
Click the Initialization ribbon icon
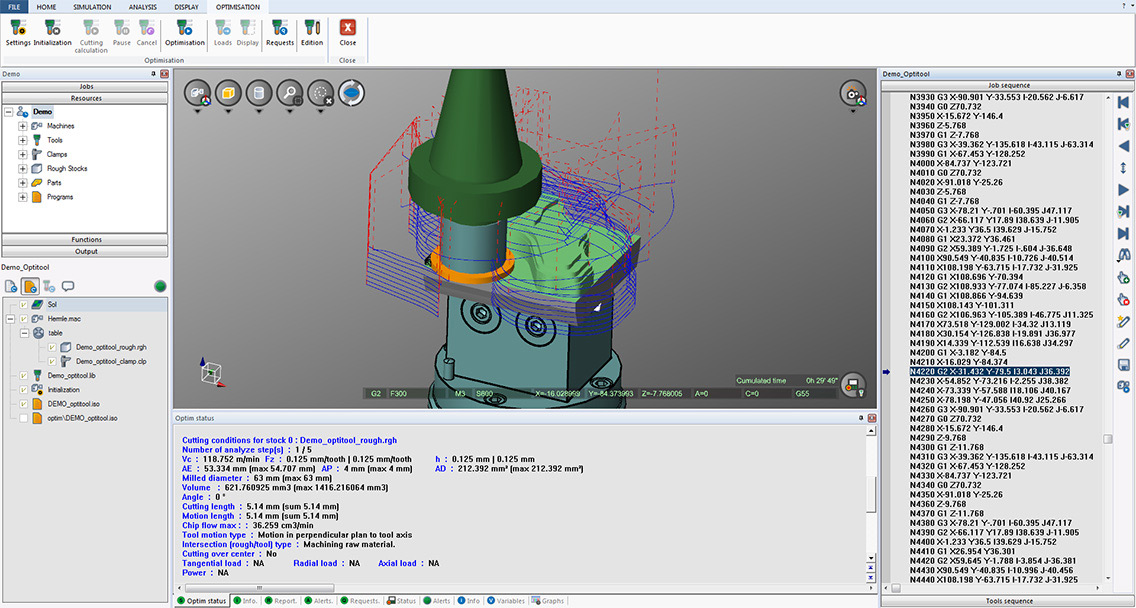click(52, 29)
